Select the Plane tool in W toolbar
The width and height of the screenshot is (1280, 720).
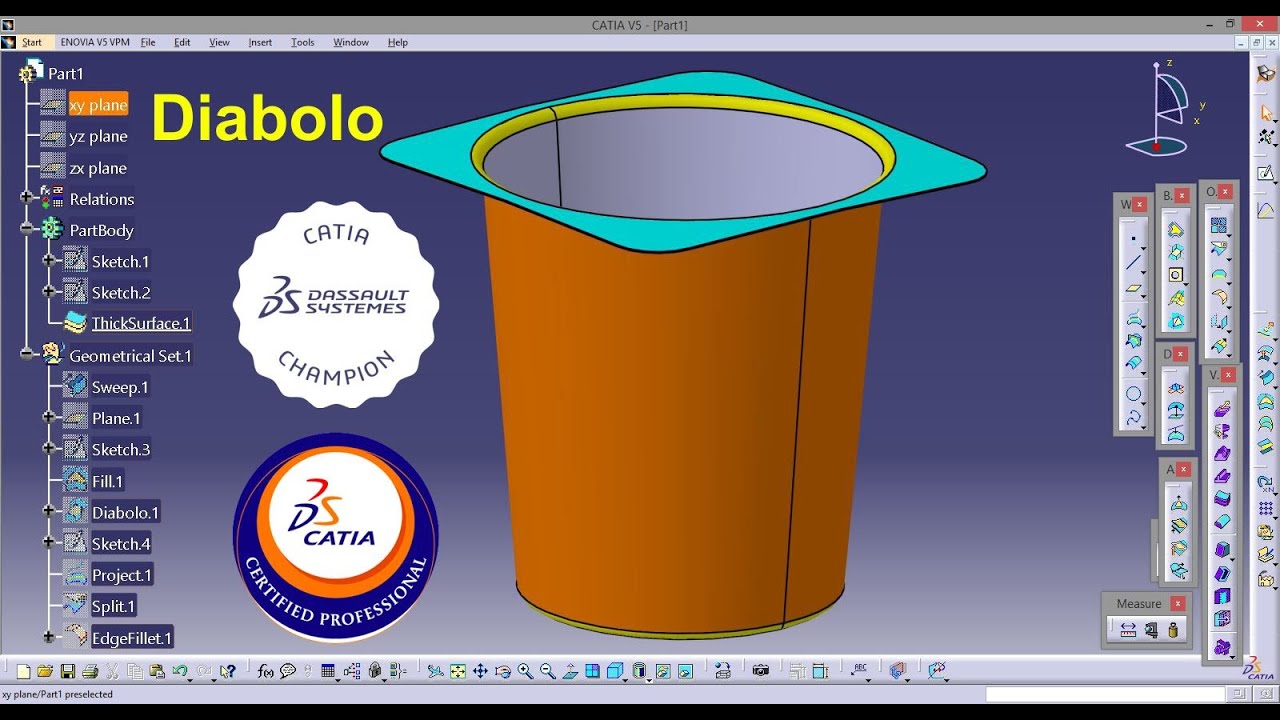(x=1133, y=289)
